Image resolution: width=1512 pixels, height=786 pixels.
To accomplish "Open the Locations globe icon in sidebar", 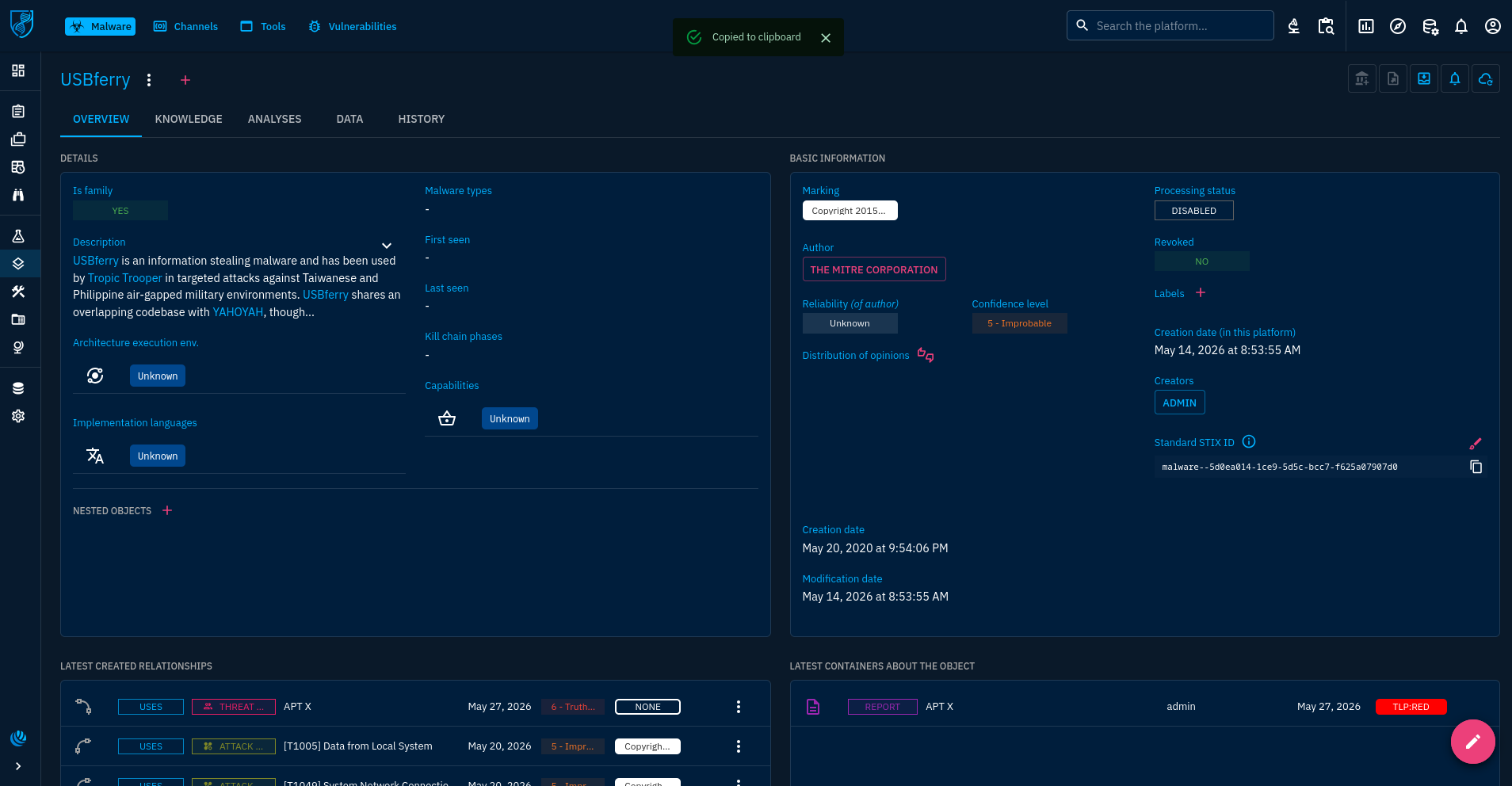I will (18, 347).
